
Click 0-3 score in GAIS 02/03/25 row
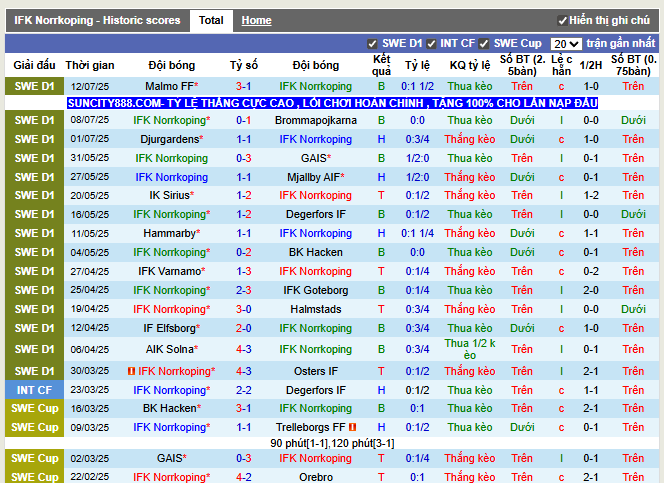[243, 458]
